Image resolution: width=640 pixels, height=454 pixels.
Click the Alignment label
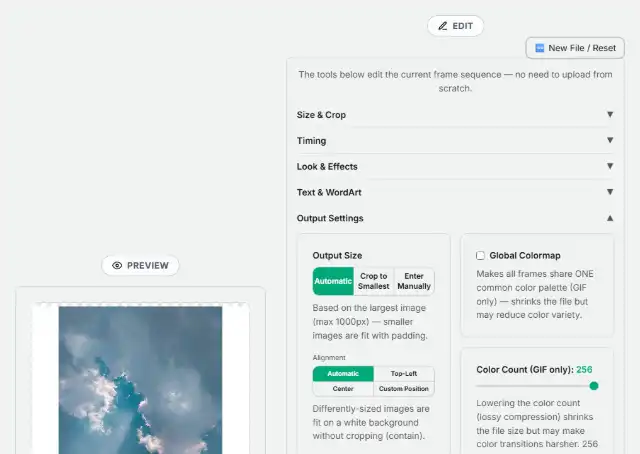(x=329, y=358)
